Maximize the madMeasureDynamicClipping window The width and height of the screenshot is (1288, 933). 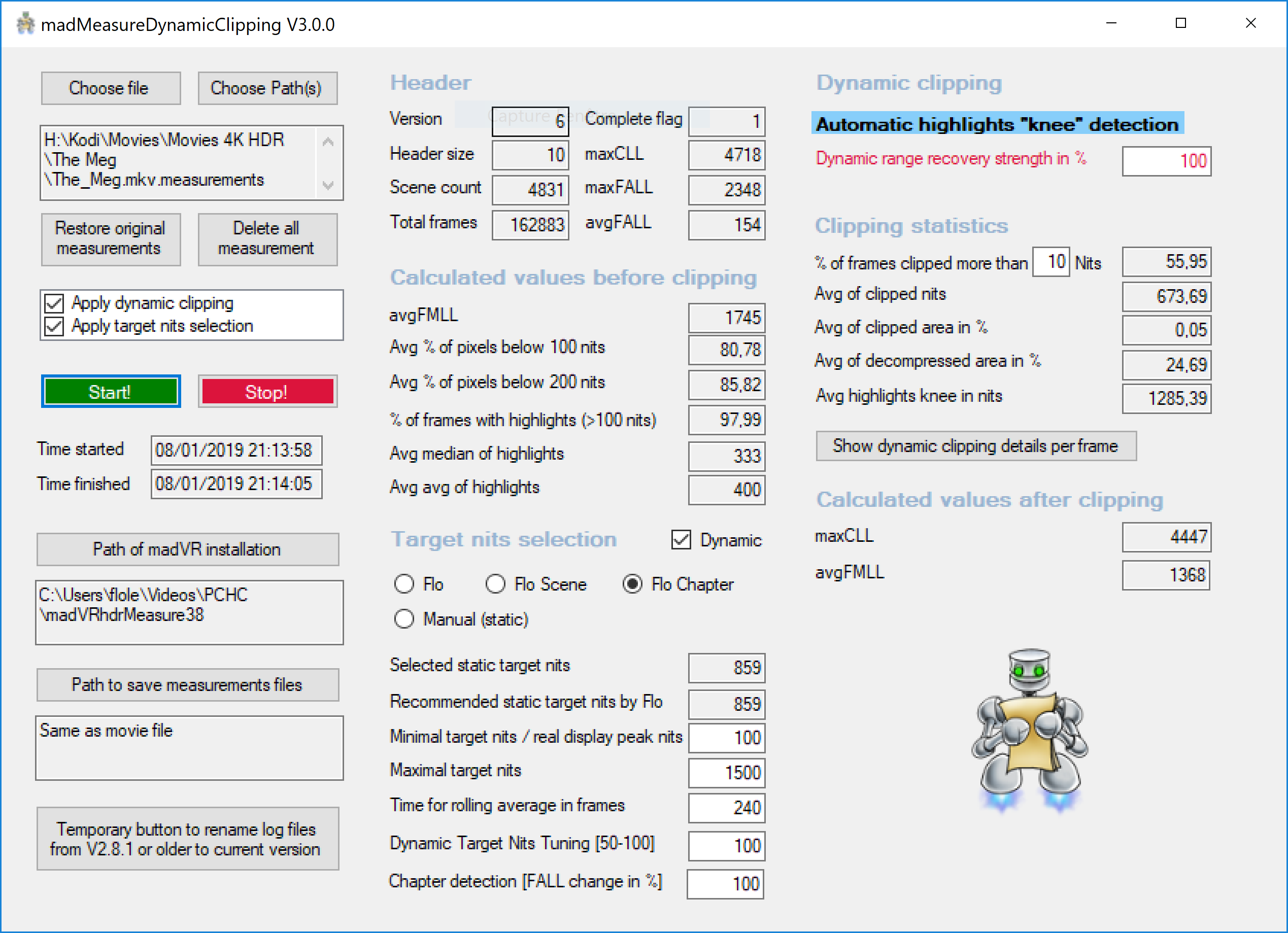[1180, 23]
